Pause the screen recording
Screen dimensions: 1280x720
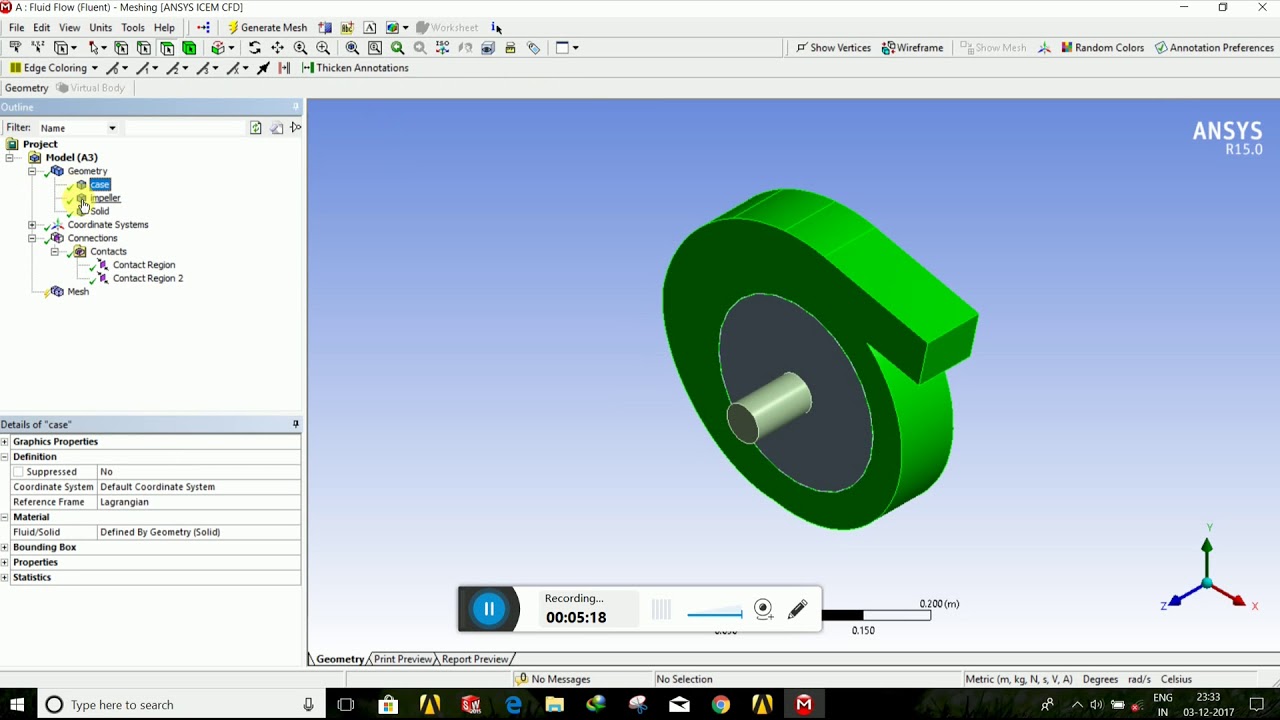[x=489, y=609]
